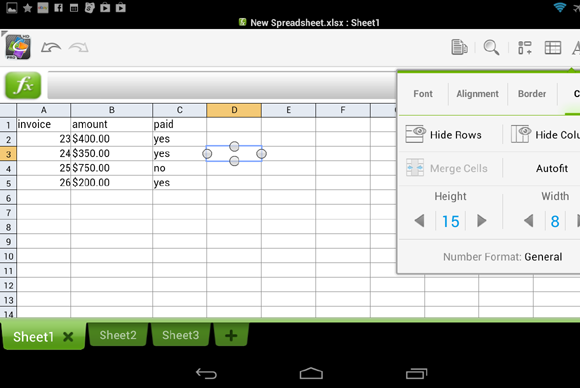Open the document save/file icon
580x388 pixels.
459,47
